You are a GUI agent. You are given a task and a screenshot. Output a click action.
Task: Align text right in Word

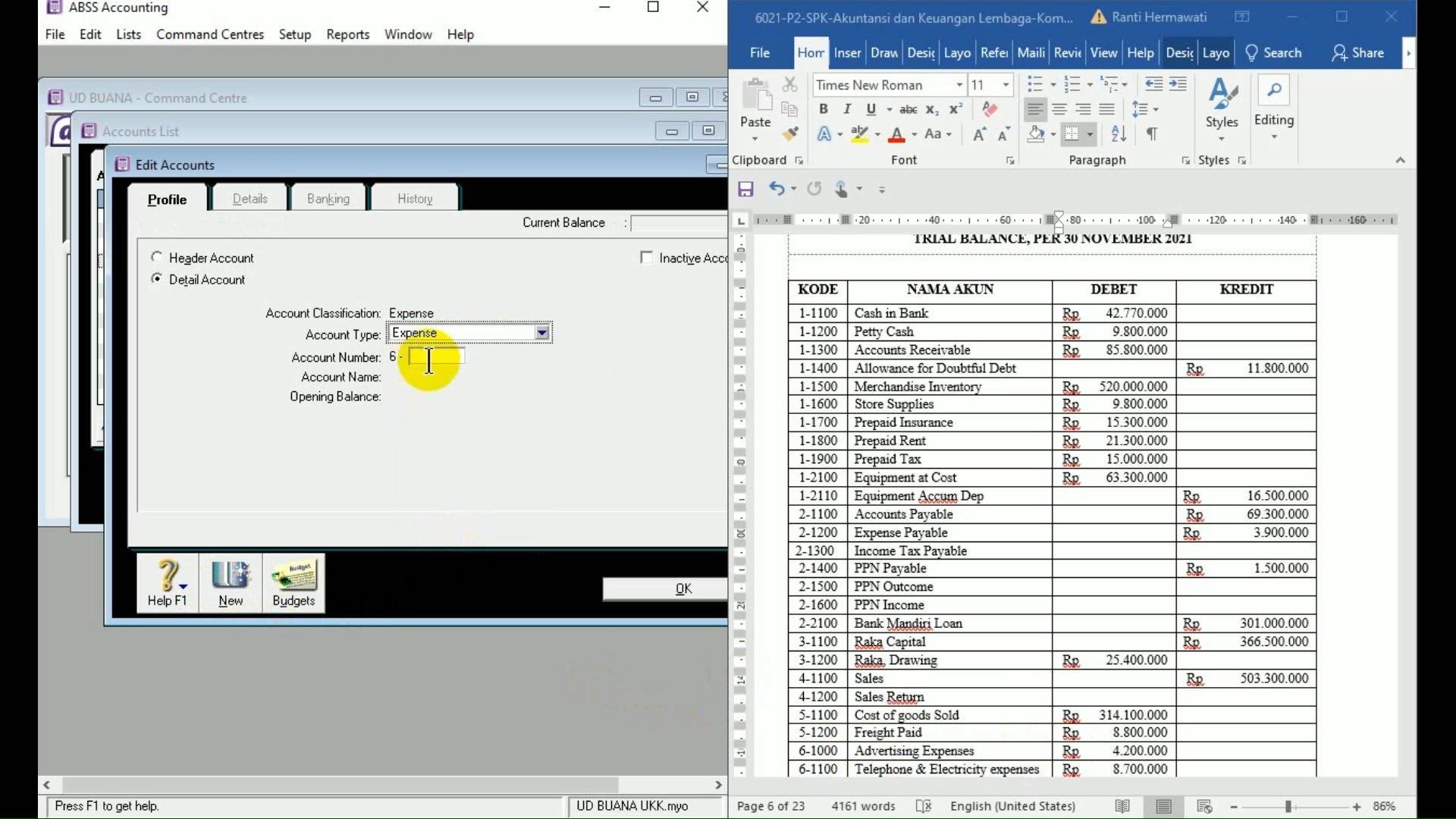tap(1084, 109)
